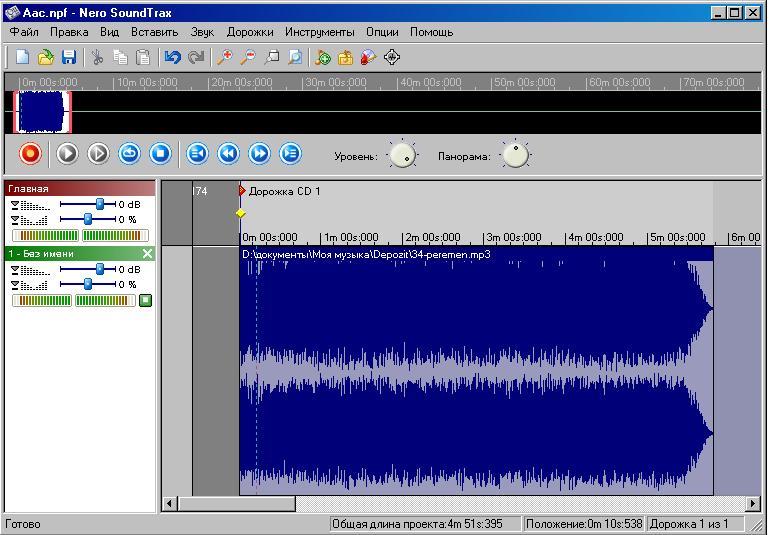
Task: Open the Инструменты menu
Action: 319,32
